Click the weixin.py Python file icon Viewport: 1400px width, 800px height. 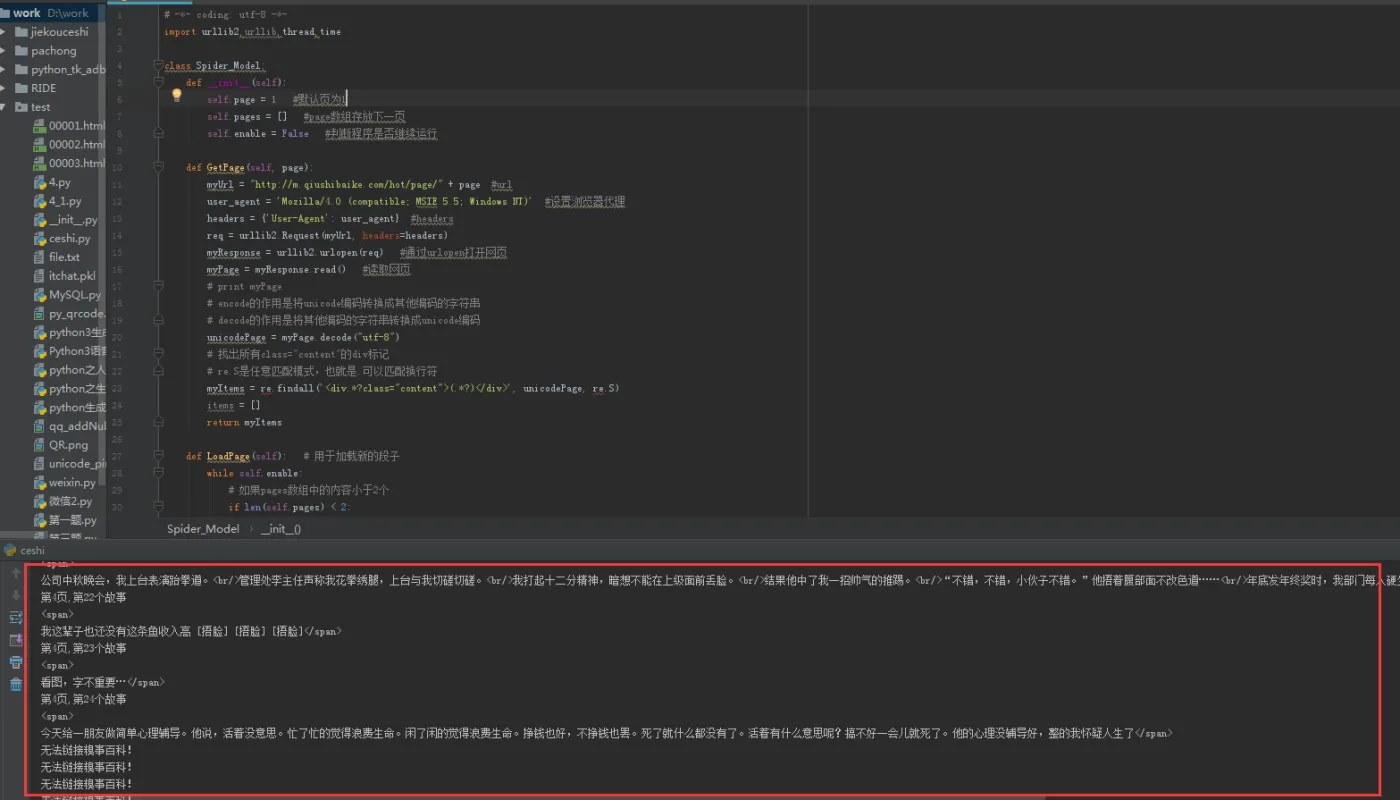pos(39,482)
